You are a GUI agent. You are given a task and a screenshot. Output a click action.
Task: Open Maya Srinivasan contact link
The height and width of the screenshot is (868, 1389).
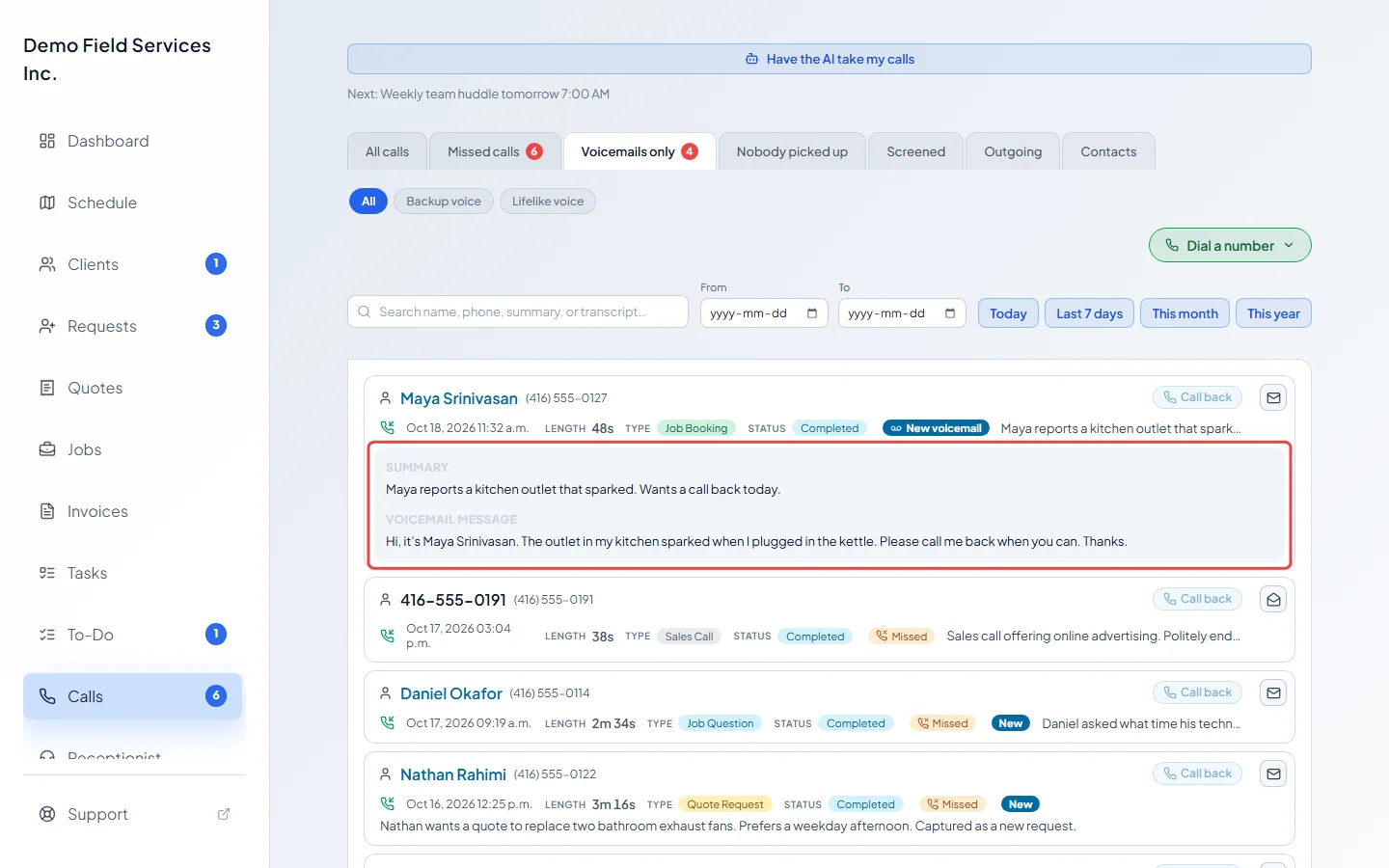tap(459, 398)
